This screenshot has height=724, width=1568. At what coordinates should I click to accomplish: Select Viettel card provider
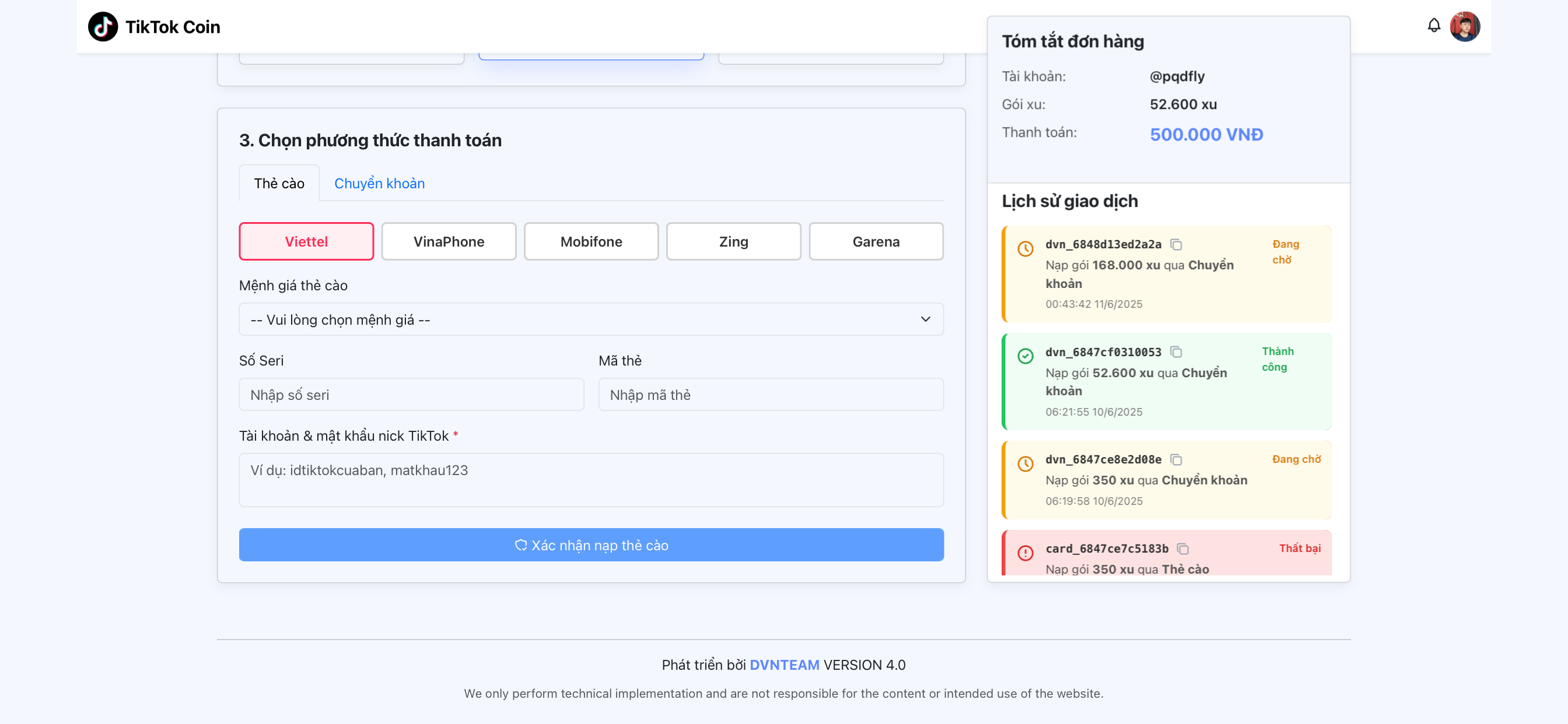306,241
